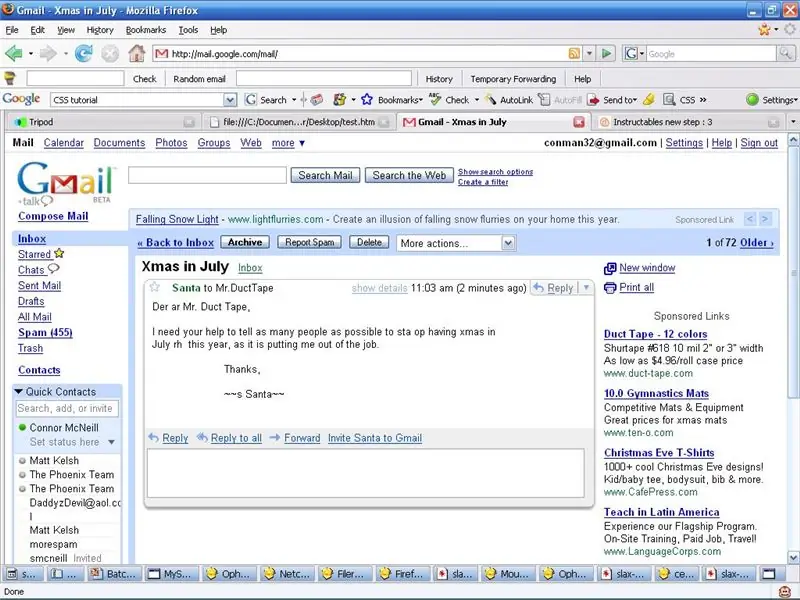Viewport: 800px width, 600px height.
Task: Collapse the Quick Contacts section
Action: click(x=19, y=392)
